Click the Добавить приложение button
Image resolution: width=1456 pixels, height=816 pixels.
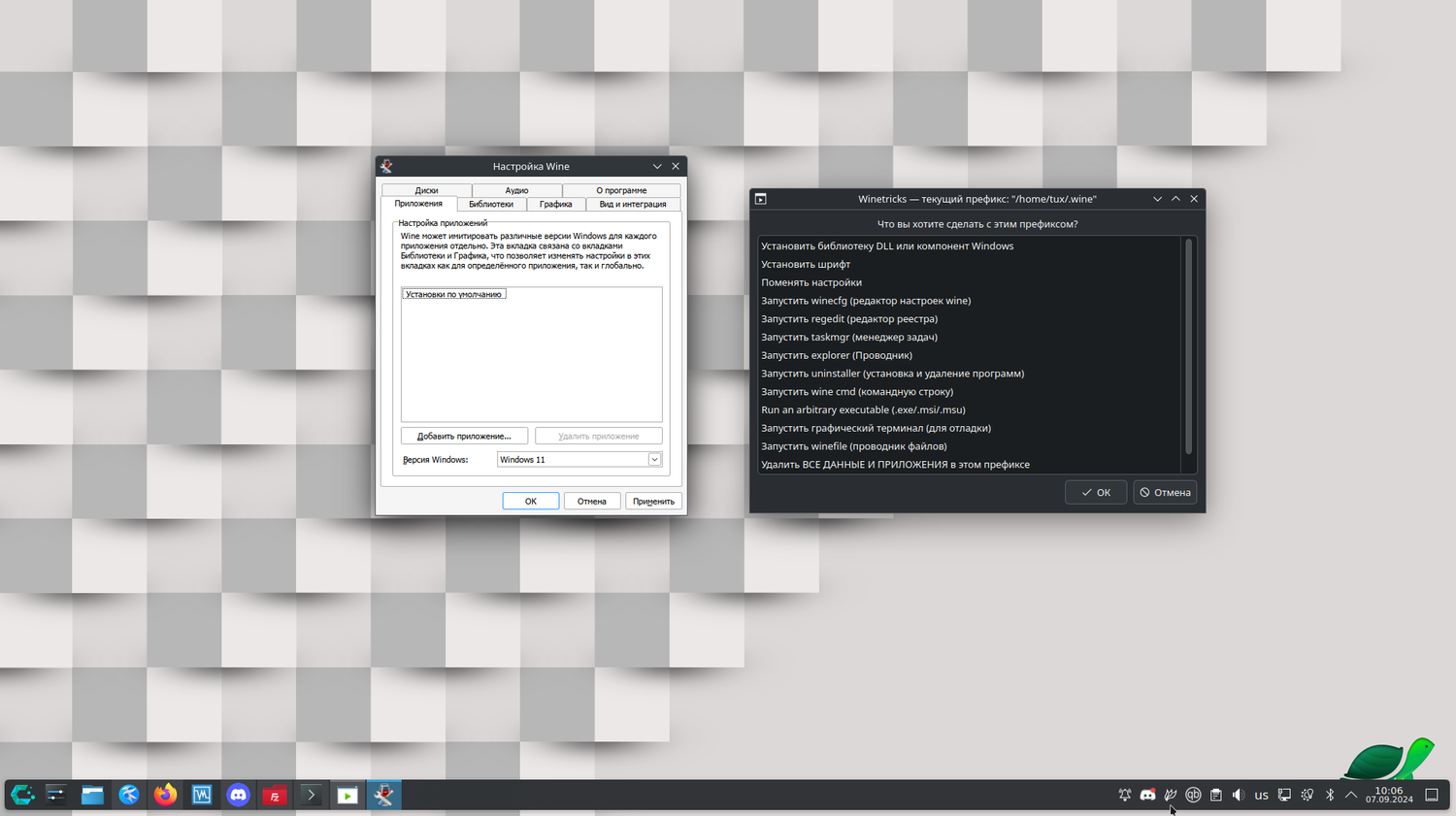[x=464, y=436]
